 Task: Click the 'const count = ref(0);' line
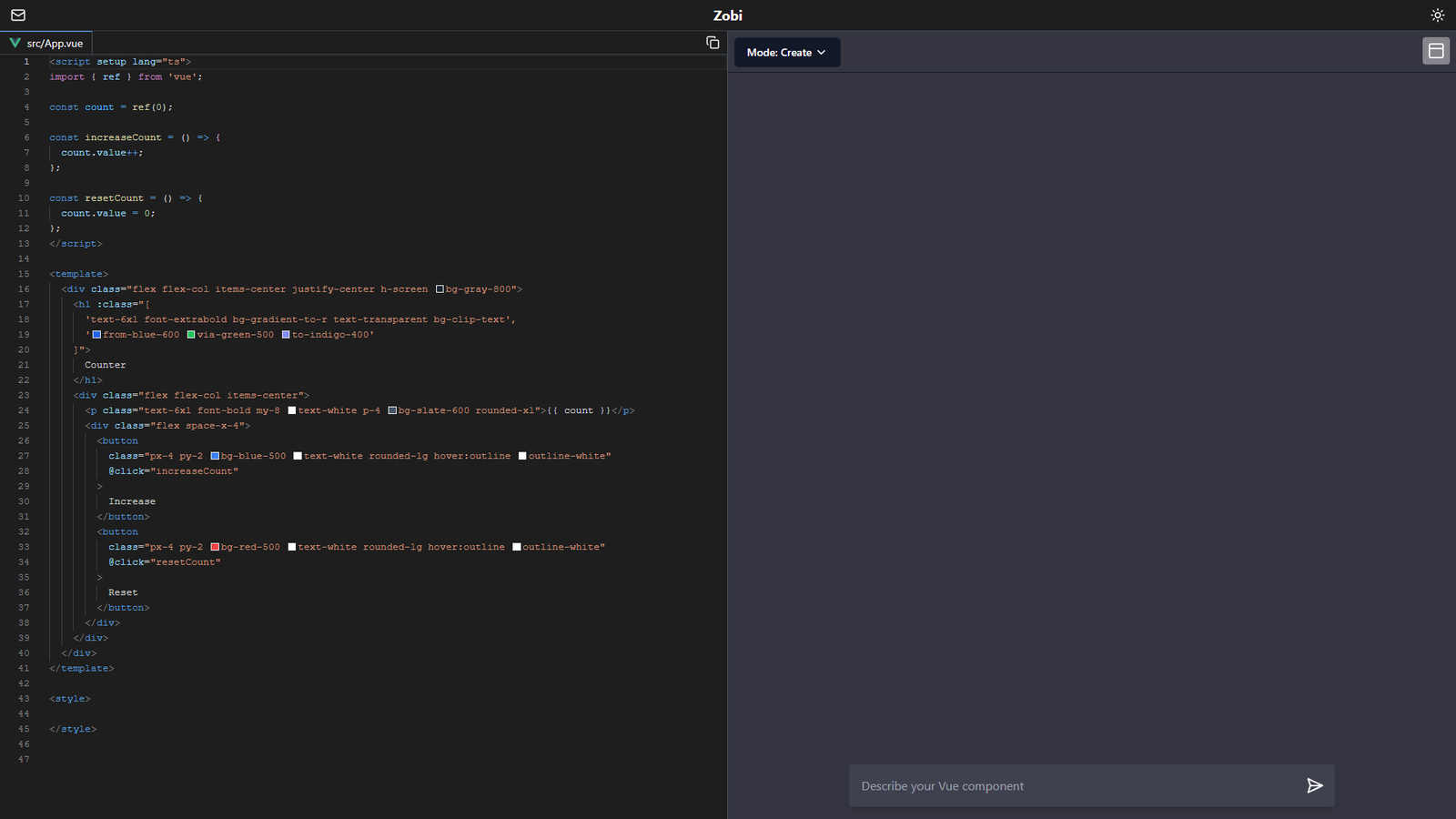(x=111, y=107)
